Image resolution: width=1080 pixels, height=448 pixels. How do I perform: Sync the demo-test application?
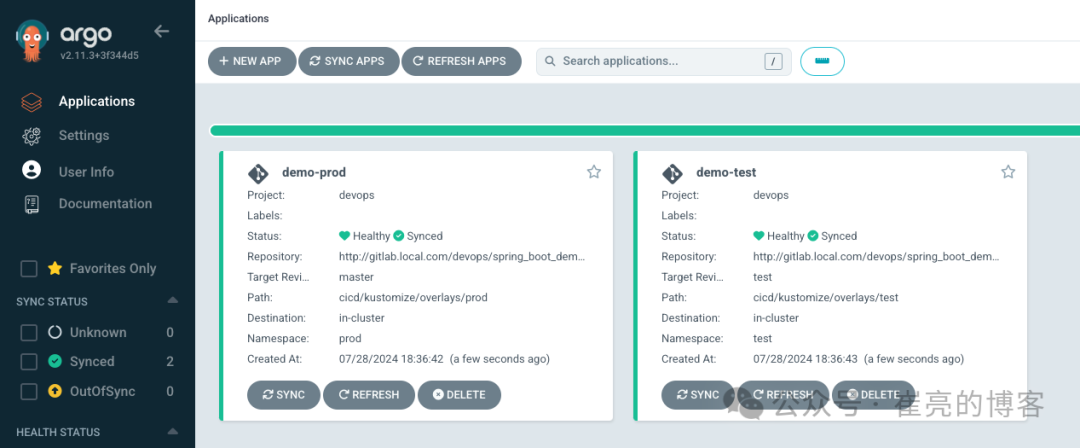point(698,395)
